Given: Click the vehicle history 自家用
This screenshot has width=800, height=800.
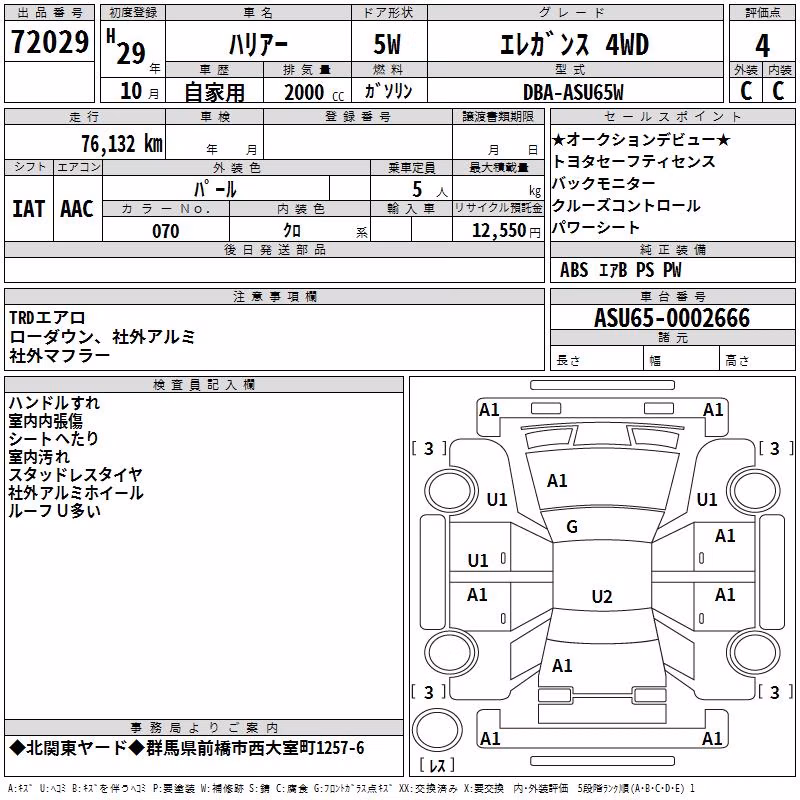Looking at the screenshot, I should 214,92.
